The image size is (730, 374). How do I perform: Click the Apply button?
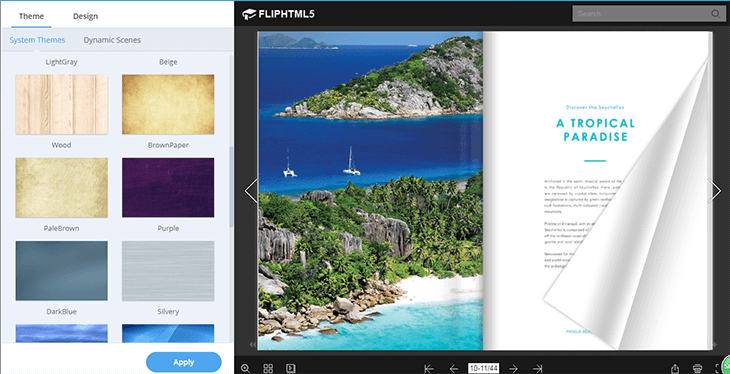point(183,362)
